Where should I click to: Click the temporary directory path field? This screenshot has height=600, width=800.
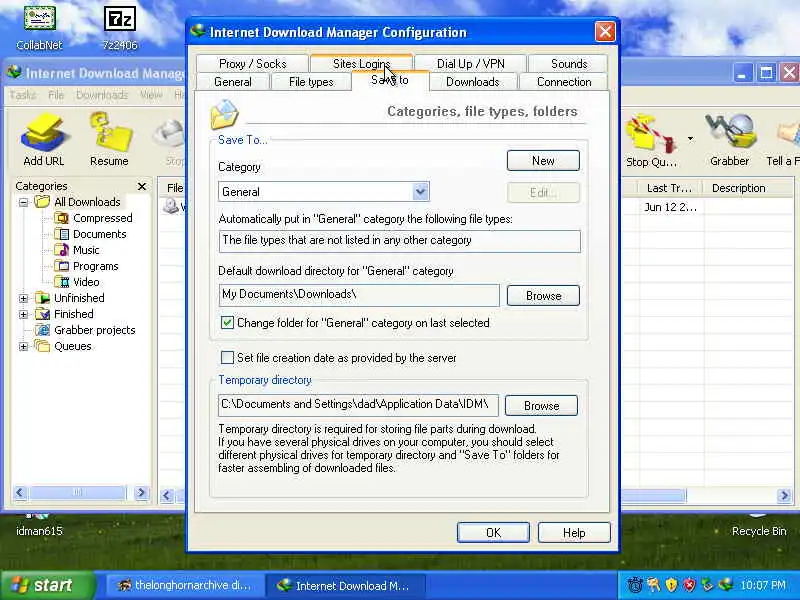pos(358,405)
